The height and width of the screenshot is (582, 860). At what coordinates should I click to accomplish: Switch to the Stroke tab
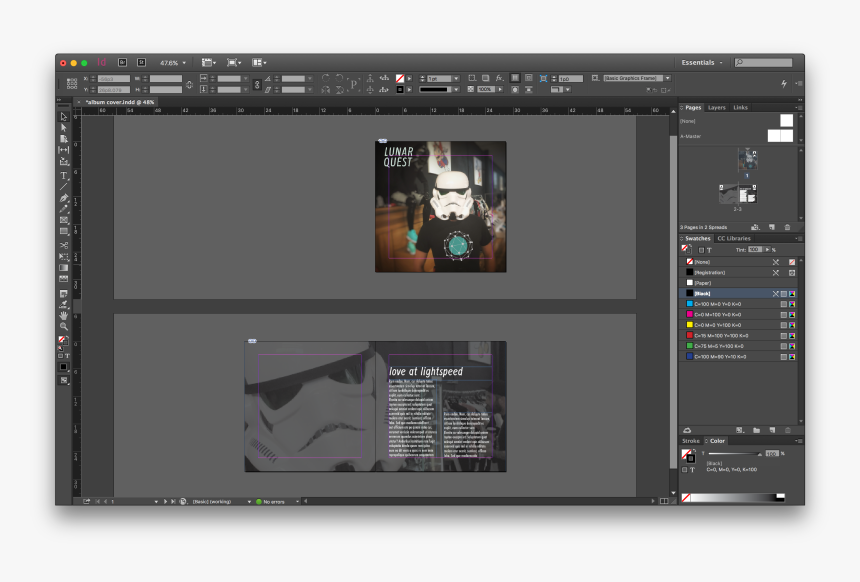pos(691,441)
